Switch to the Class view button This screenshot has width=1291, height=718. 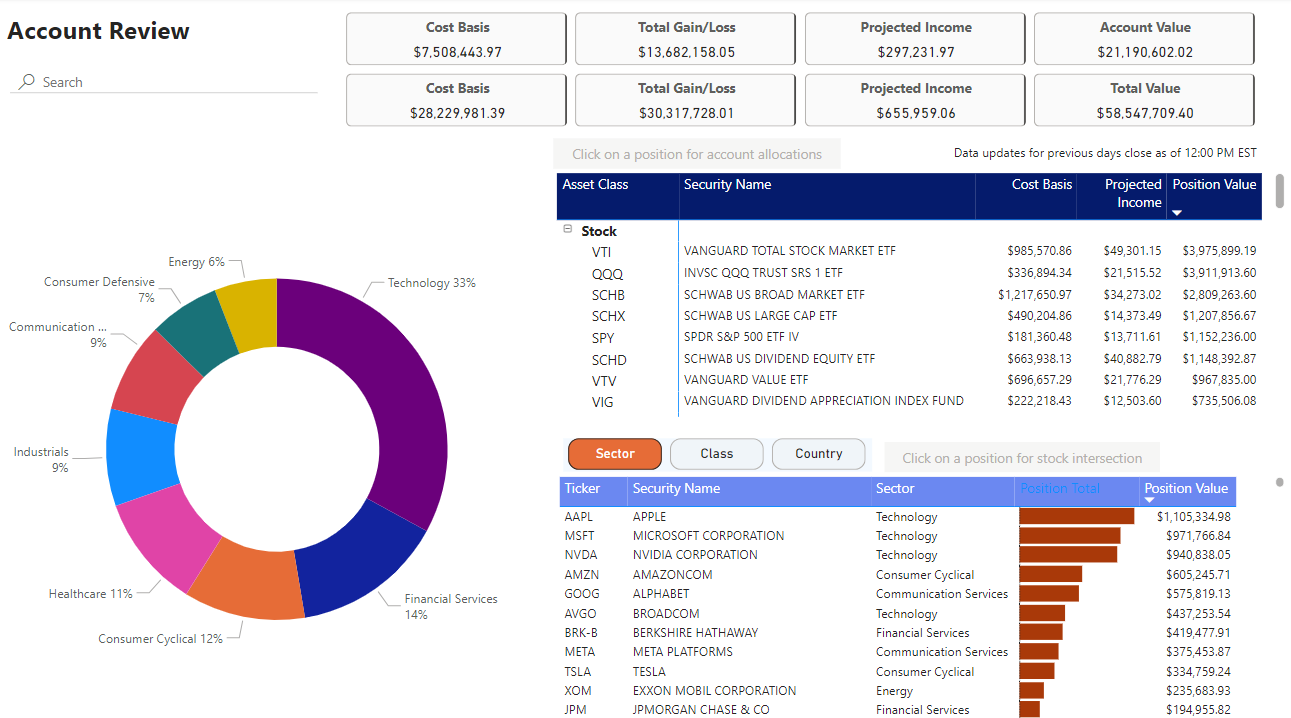[717, 454]
